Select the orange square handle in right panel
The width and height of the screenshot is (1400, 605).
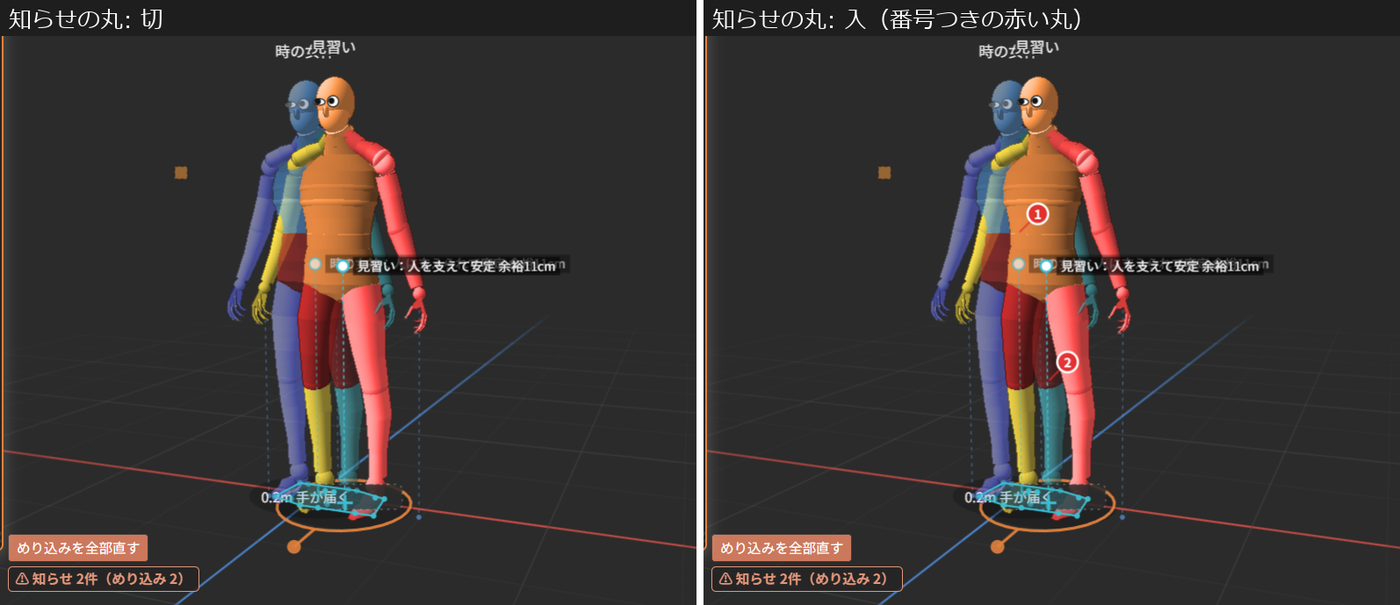tap(884, 173)
